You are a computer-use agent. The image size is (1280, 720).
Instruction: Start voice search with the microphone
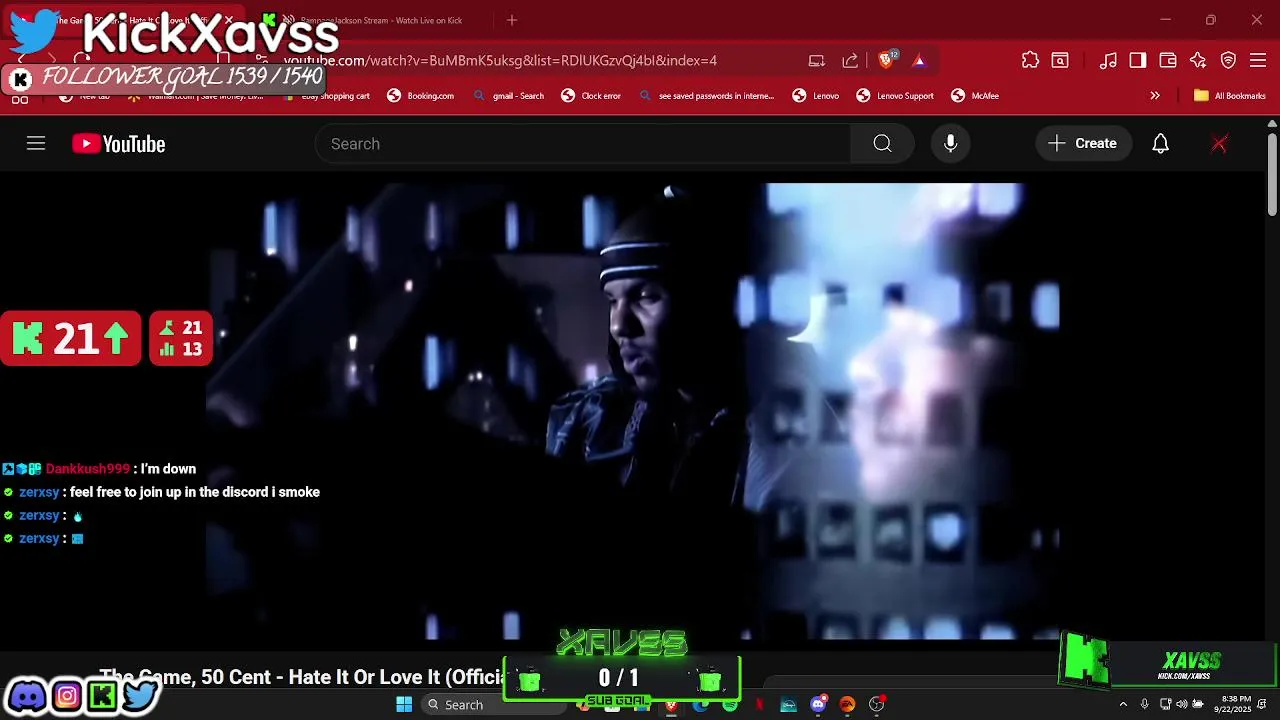coord(951,144)
